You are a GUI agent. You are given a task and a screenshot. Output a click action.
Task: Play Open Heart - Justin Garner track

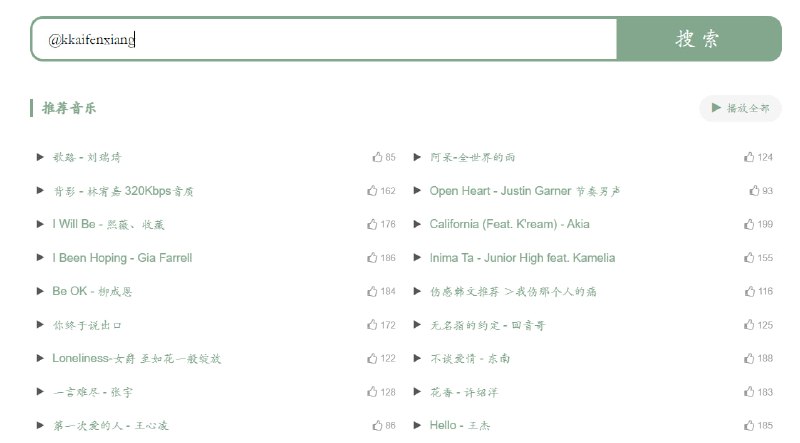coord(417,191)
